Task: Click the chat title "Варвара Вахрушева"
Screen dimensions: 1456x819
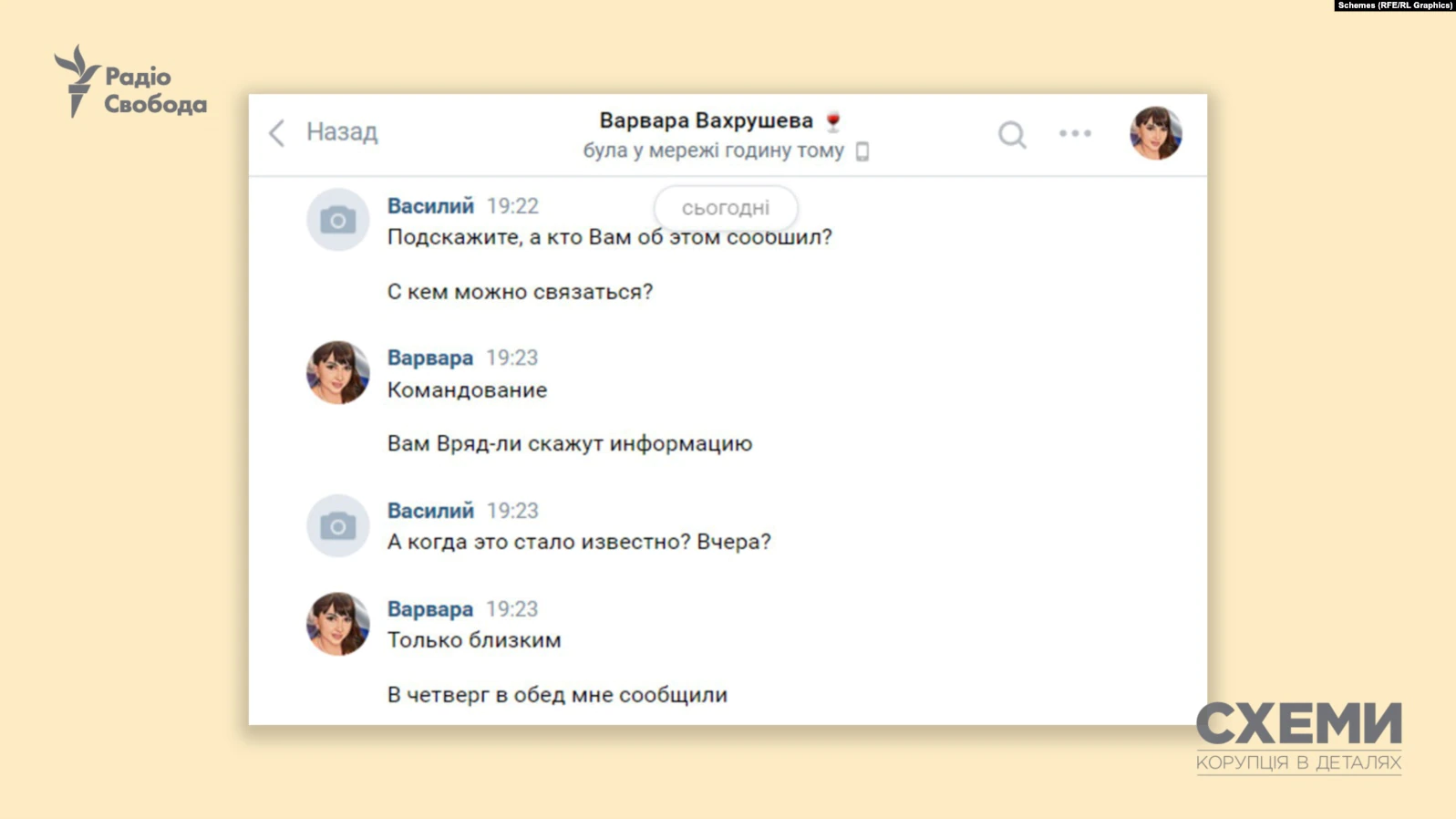Action: click(x=706, y=120)
